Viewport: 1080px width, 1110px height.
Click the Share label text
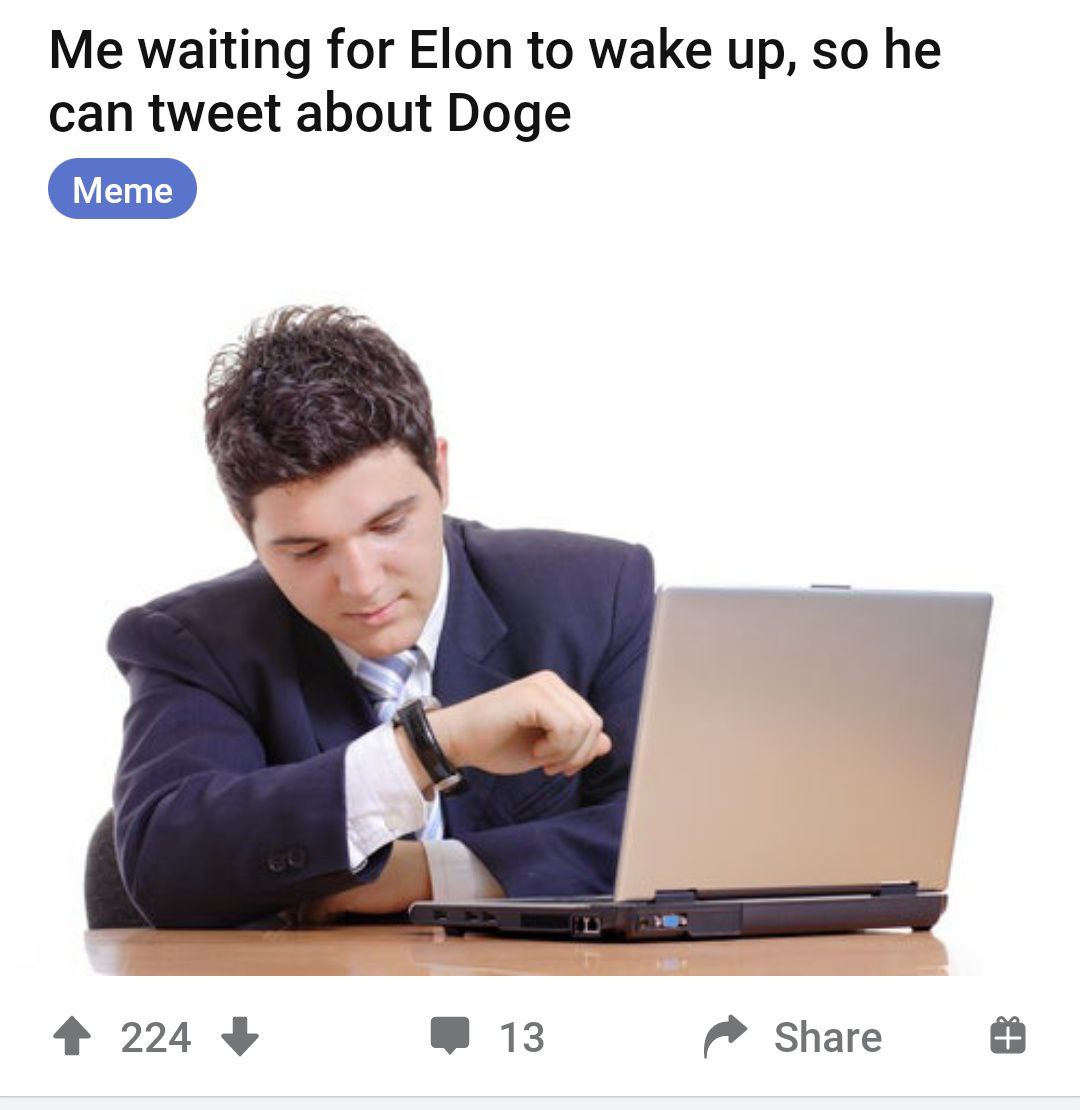[828, 1038]
